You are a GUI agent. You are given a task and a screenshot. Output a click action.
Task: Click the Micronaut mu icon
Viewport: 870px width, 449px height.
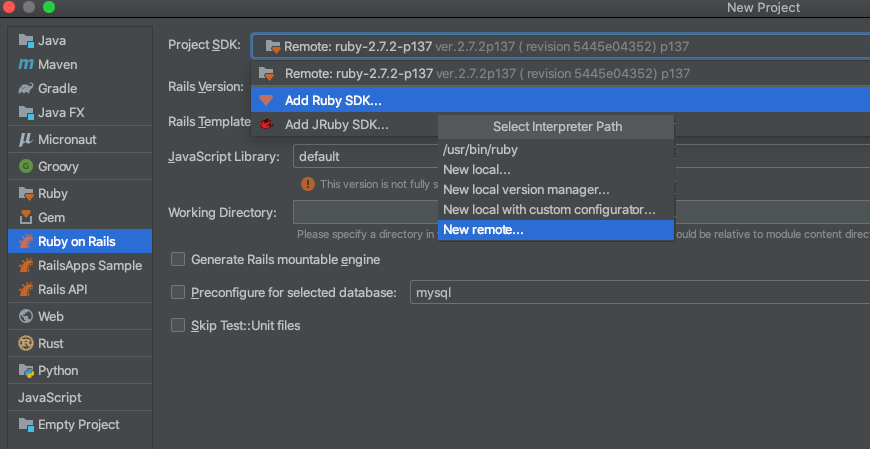(26, 139)
